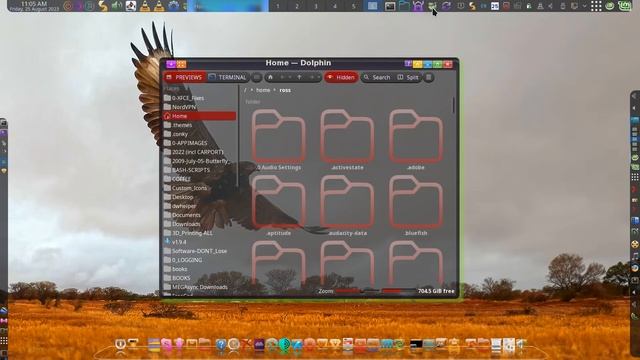Screen dimensions: 640x360
Task: Select 0-APPIMAGES in Places panel
Action: [x=200, y=143]
